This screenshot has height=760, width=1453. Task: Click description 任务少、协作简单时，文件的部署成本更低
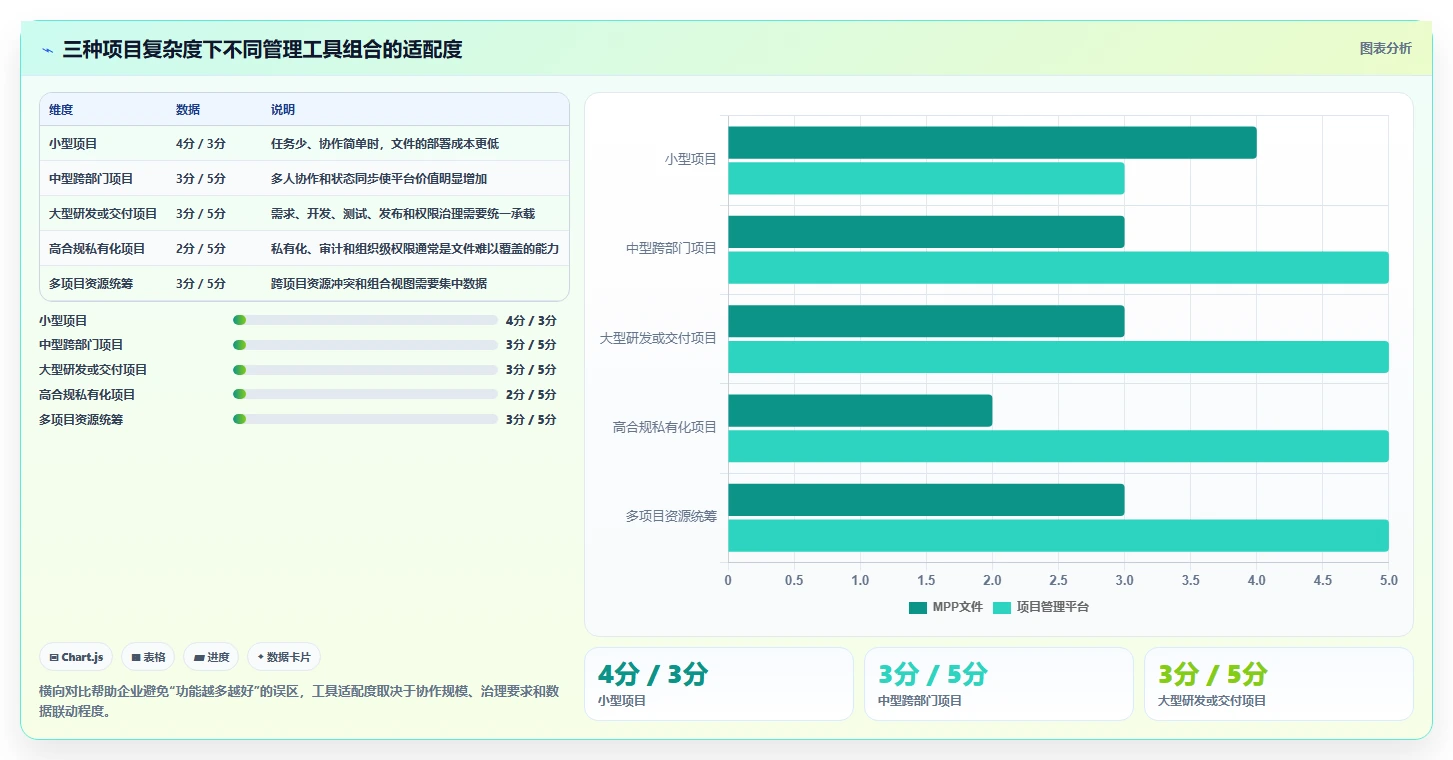[385, 144]
